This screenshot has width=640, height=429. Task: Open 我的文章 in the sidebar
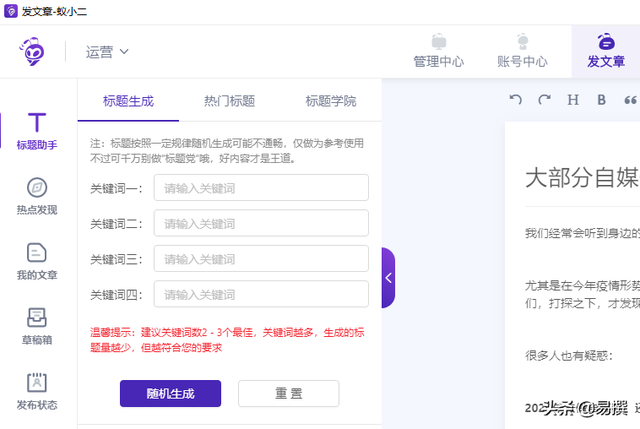[37, 262]
